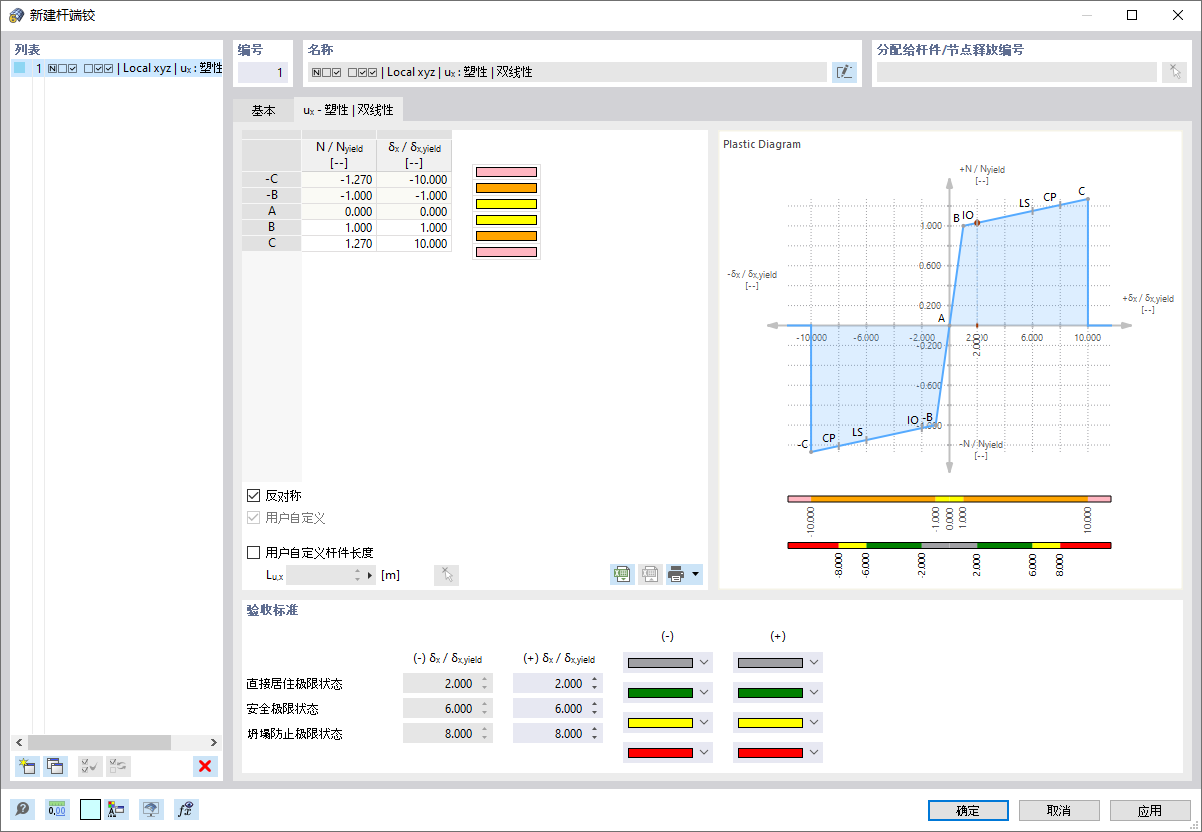The width and height of the screenshot is (1202, 832).
Task: Click list scrollbar right arrow
Action: point(214,742)
